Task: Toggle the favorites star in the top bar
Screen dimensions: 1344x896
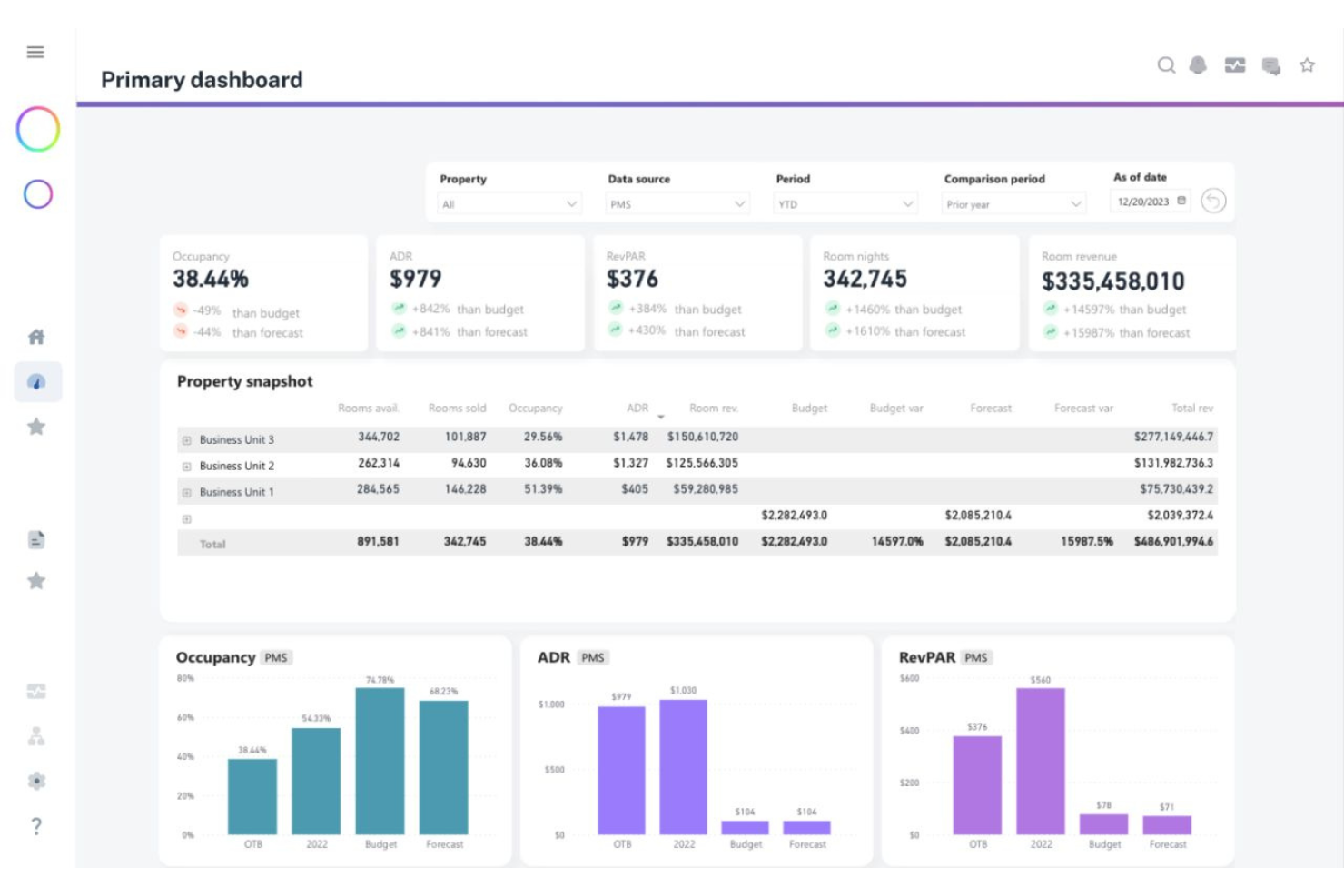Action: tap(1308, 66)
